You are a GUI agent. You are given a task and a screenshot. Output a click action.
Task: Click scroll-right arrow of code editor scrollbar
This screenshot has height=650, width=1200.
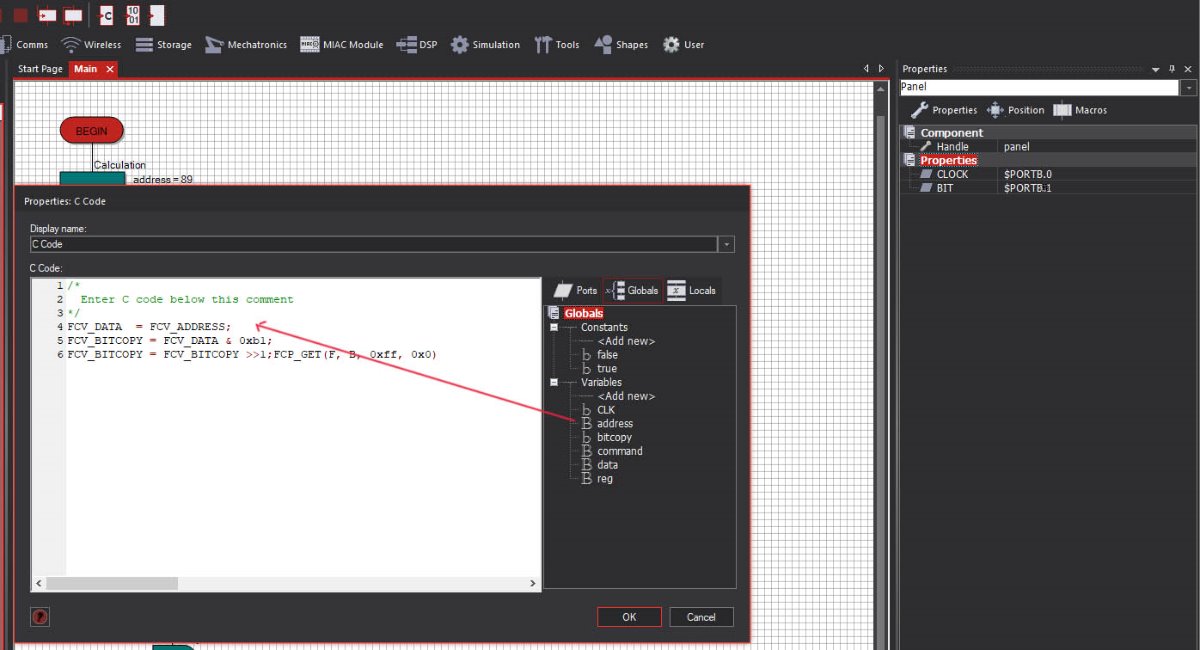pos(532,583)
